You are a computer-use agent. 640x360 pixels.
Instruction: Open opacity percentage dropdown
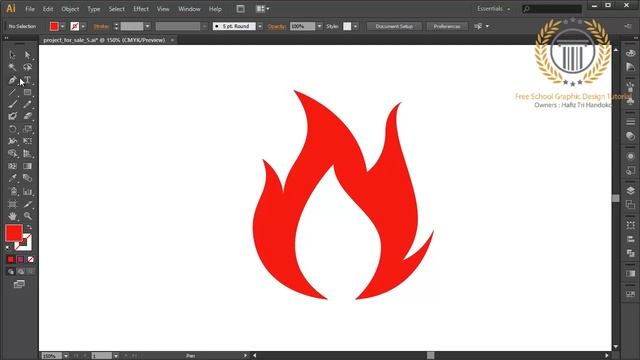coord(320,26)
